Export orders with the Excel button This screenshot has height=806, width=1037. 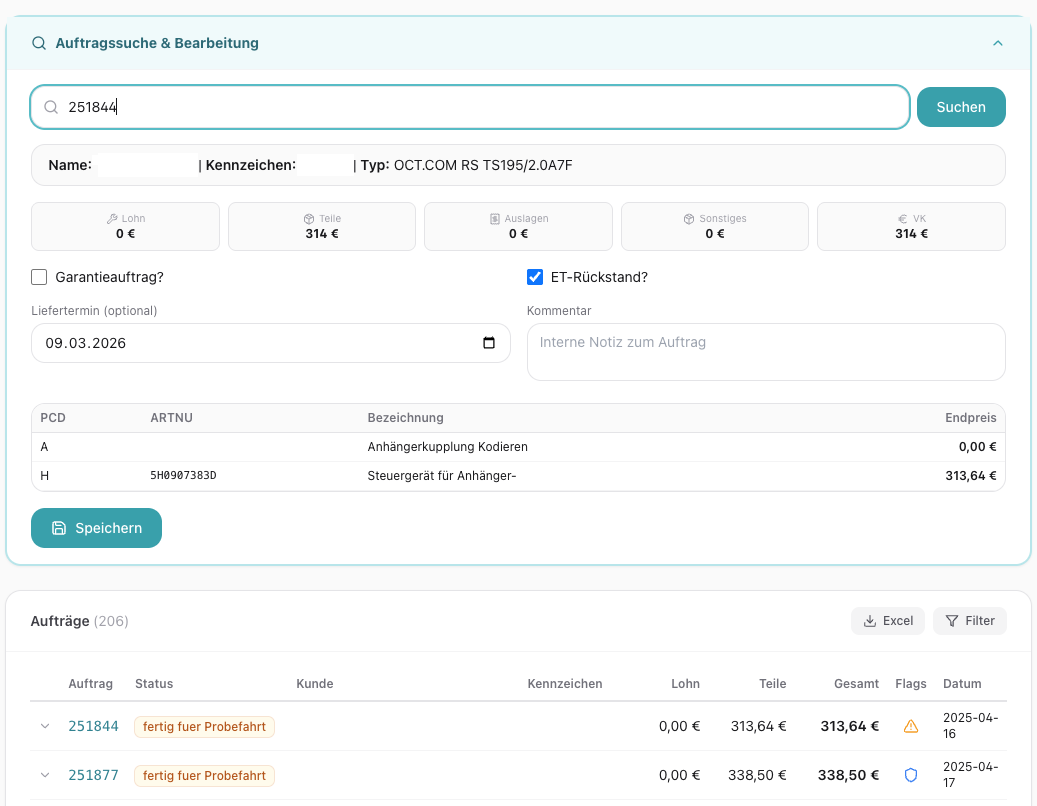tap(888, 621)
